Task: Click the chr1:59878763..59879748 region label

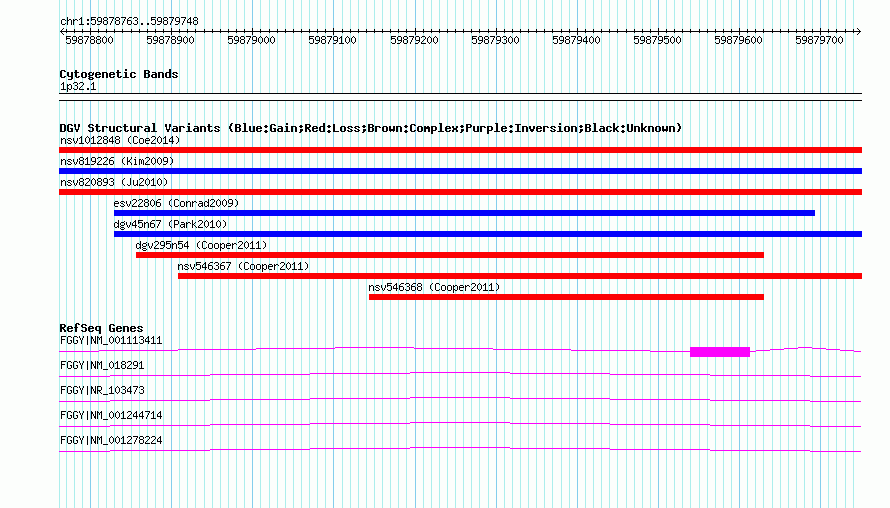Action: coord(129,22)
